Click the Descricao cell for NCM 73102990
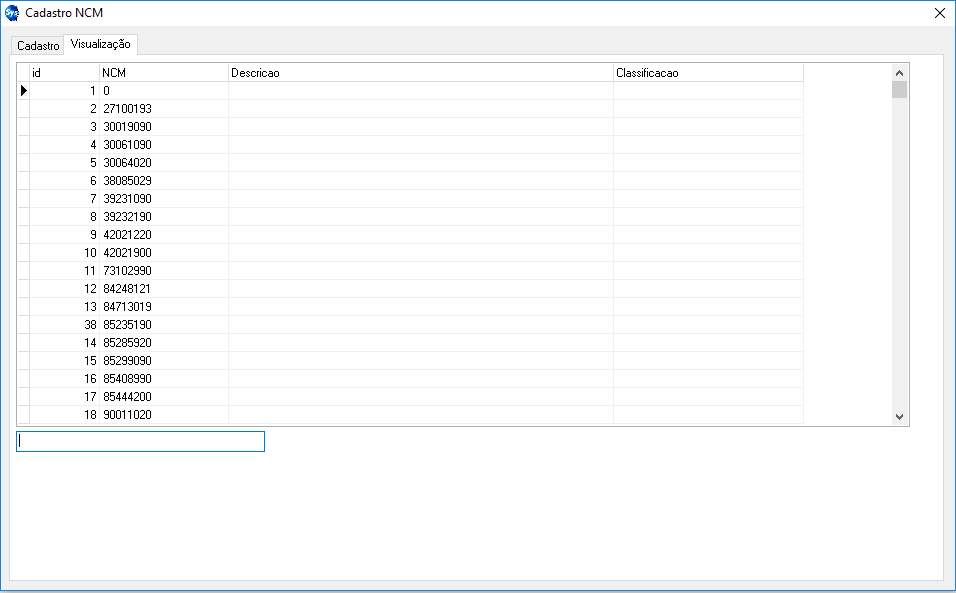 (x=420, y=271)
